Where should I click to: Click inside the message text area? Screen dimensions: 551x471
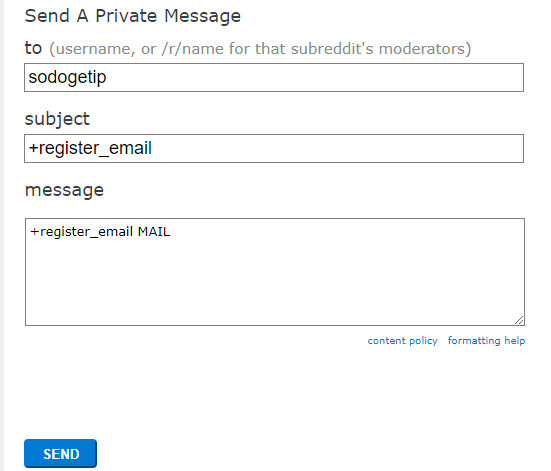coord(275,272)
